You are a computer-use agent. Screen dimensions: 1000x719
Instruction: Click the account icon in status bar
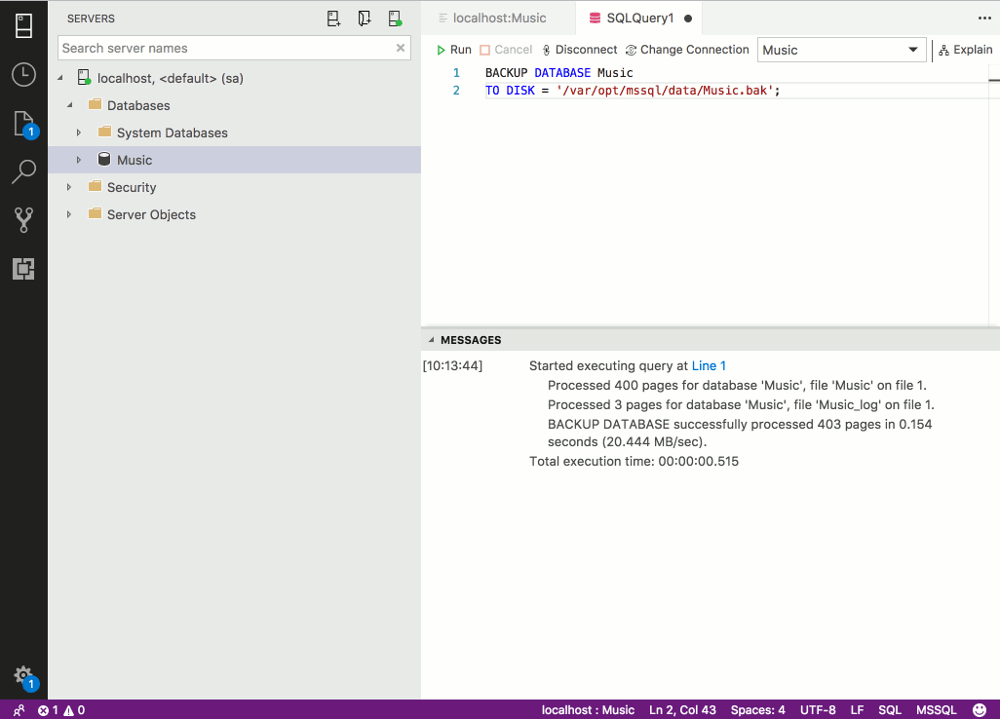click(18, 710)
